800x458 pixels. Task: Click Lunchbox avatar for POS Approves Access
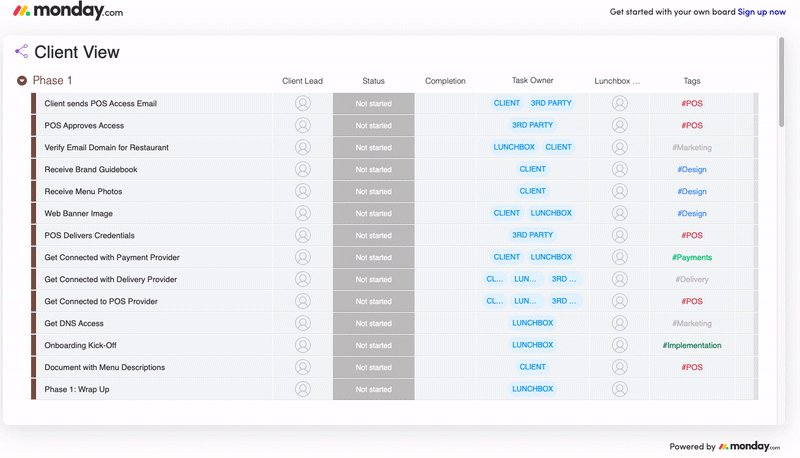click(x=619, y=125)
